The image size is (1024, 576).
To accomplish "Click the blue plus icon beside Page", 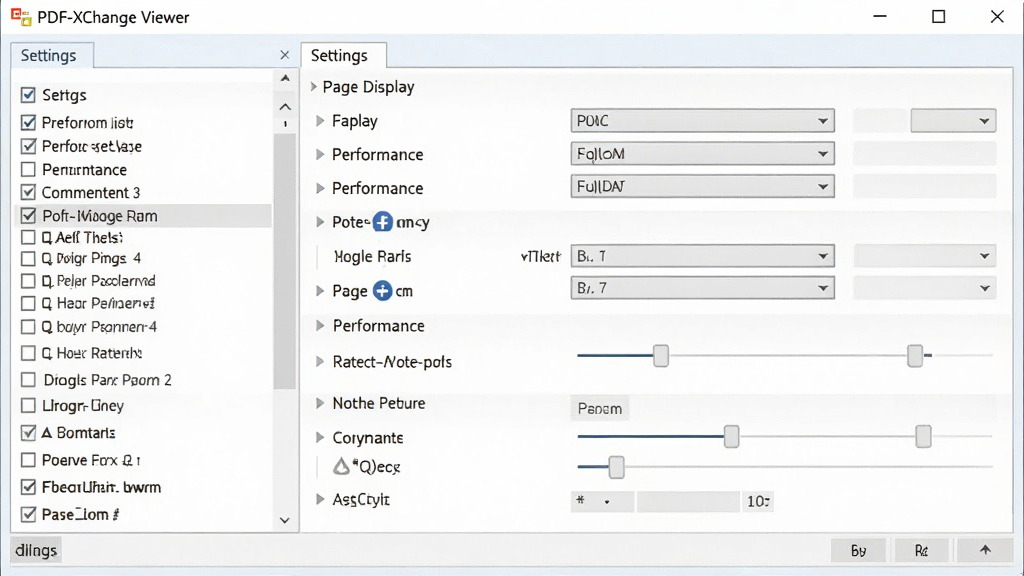I will (383, 291).
